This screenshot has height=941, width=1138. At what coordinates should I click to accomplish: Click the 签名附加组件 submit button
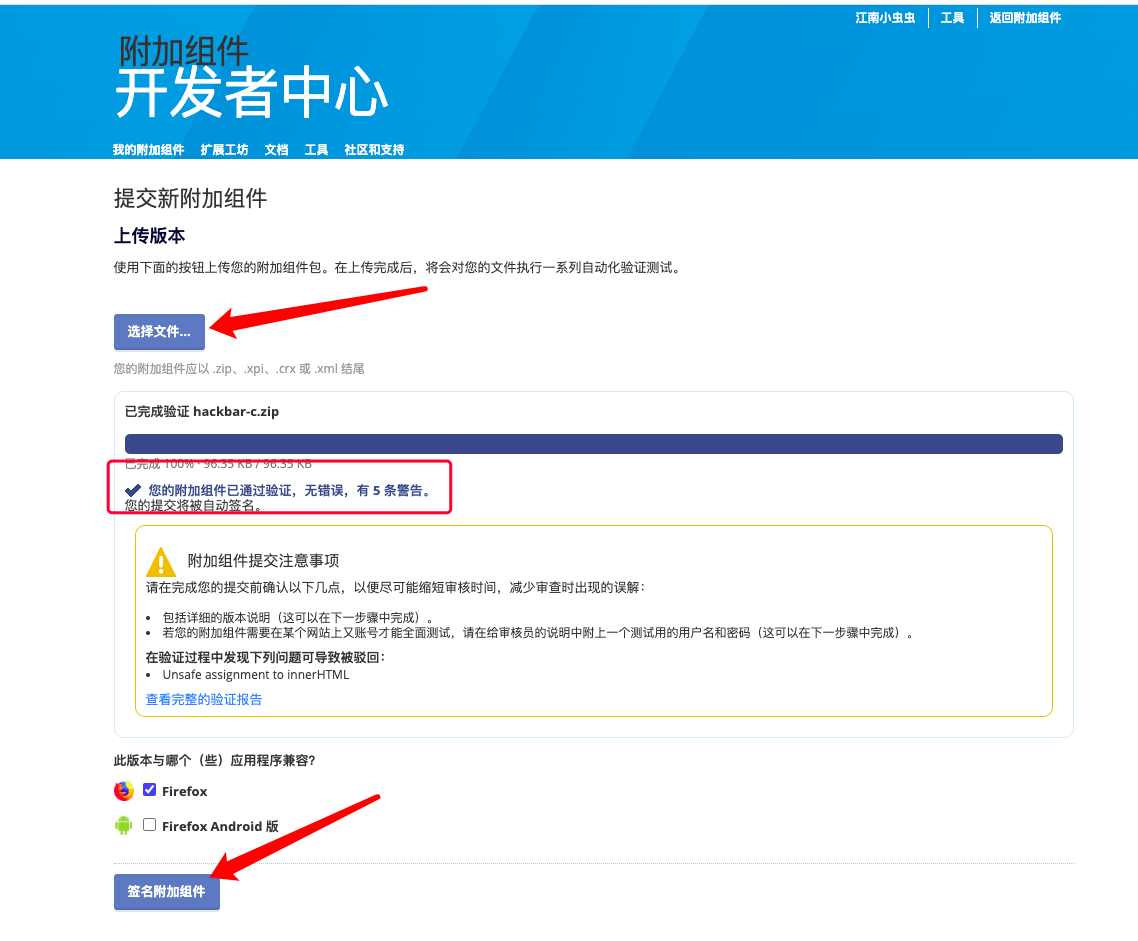(166, 892)
